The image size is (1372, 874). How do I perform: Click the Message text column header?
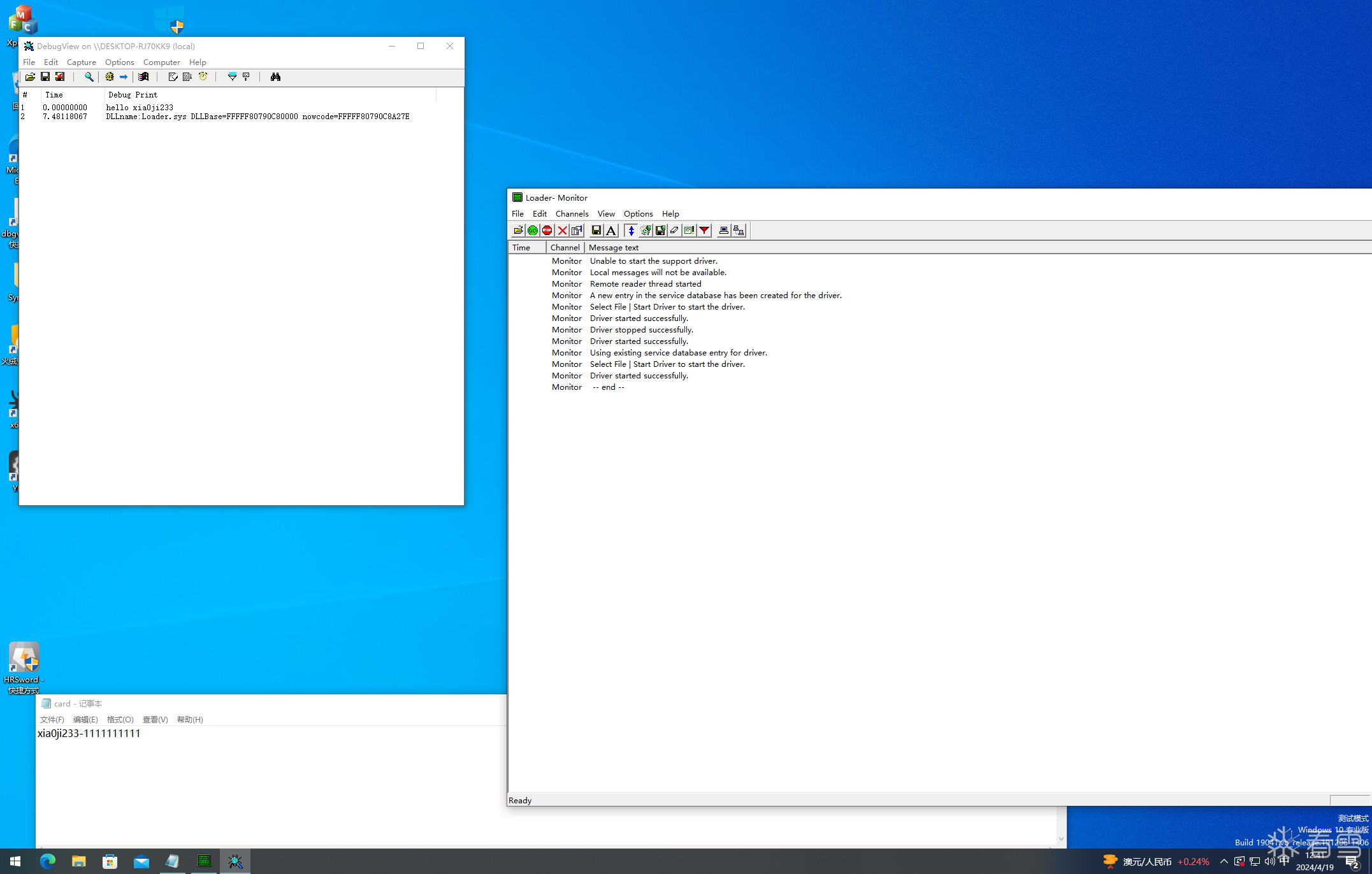978,248
